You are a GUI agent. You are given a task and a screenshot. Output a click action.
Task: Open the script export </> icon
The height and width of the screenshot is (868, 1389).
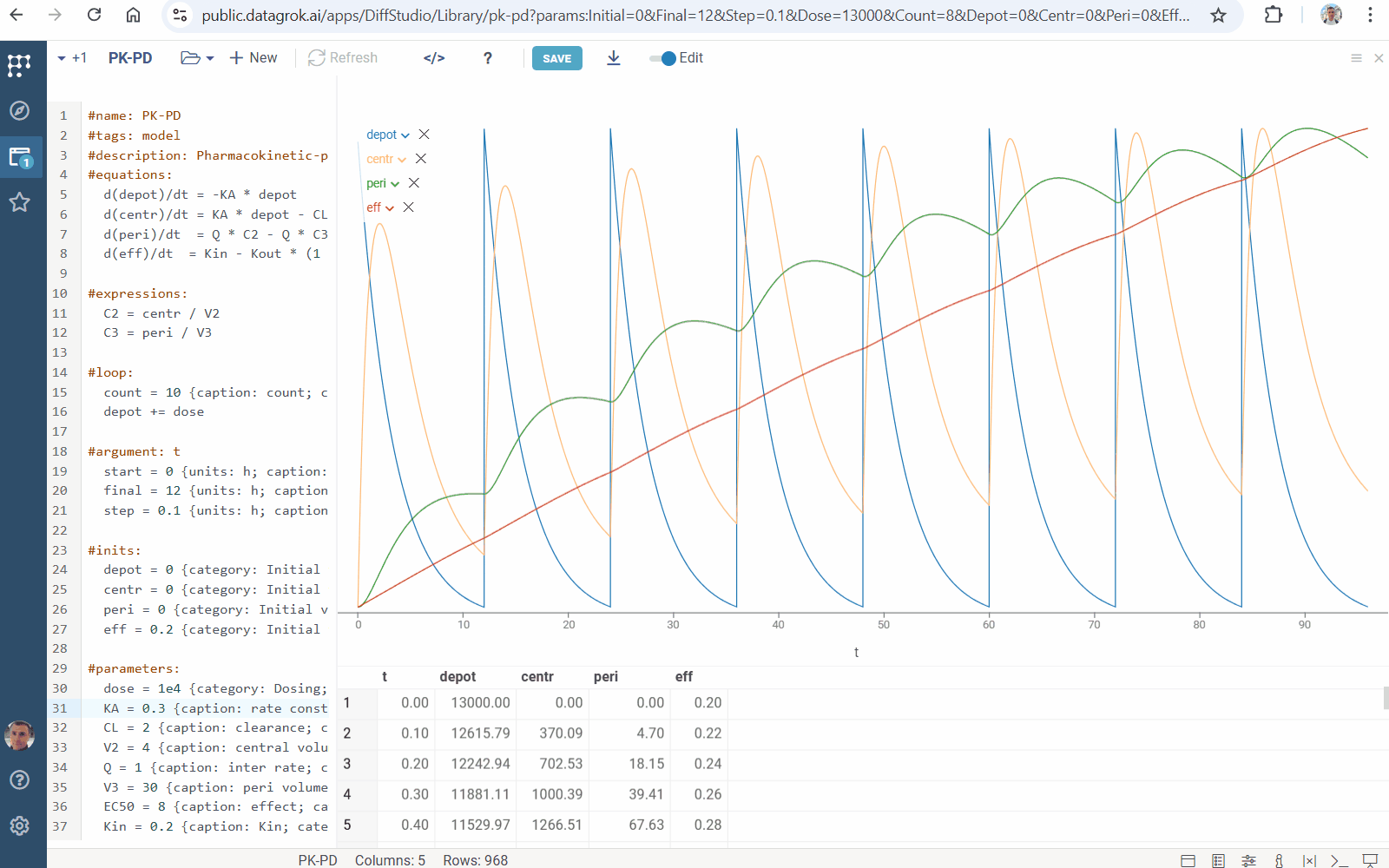(434, 58)
